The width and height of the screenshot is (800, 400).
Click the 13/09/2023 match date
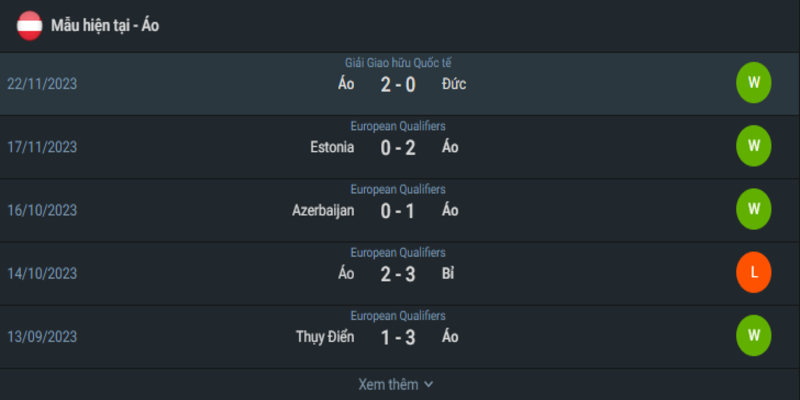point(42,337)
